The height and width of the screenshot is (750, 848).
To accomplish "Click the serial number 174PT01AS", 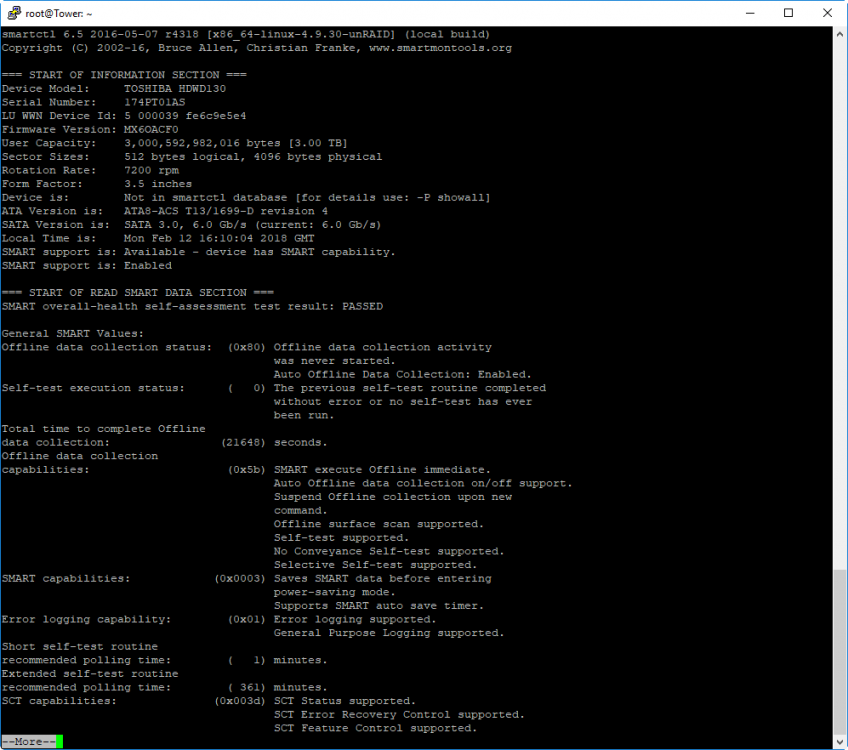I will (155, 102).
